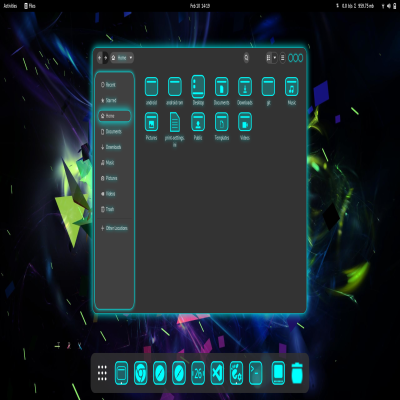Open the hamburger main menu button
Image resolution: width=400 pixels, height=400 pixels.
click(283, 58)
